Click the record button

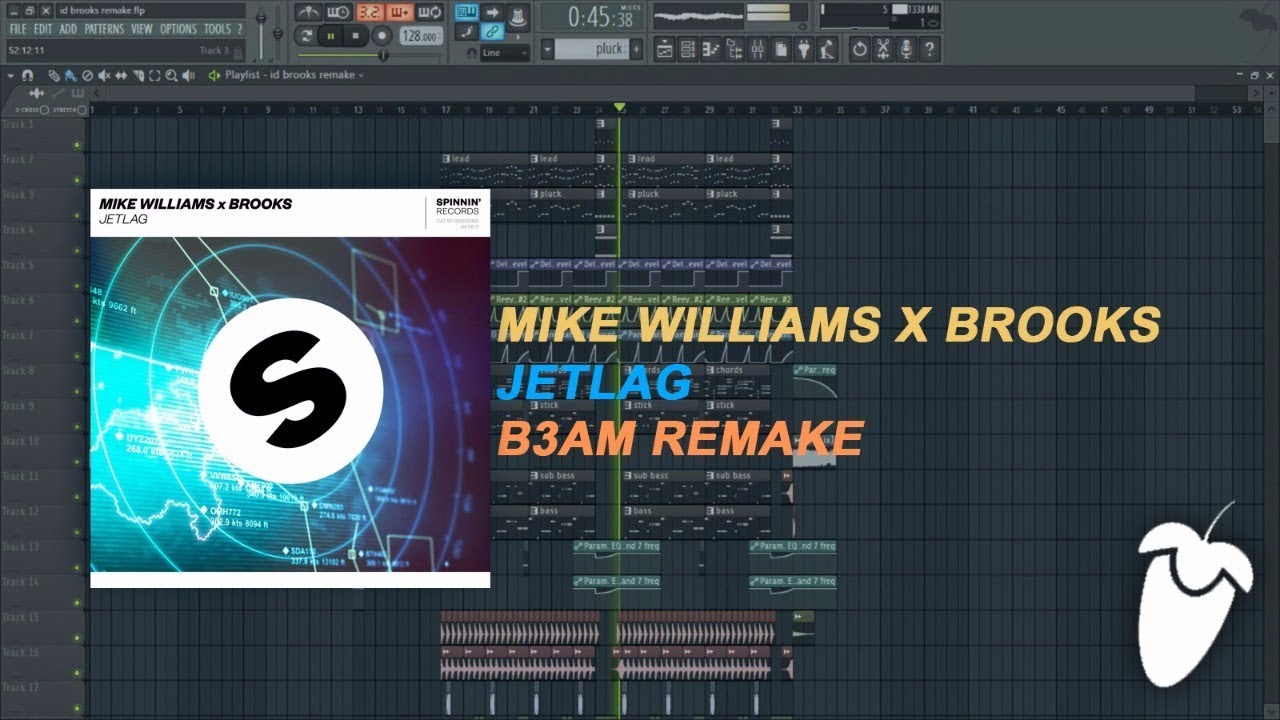[382, 36]
